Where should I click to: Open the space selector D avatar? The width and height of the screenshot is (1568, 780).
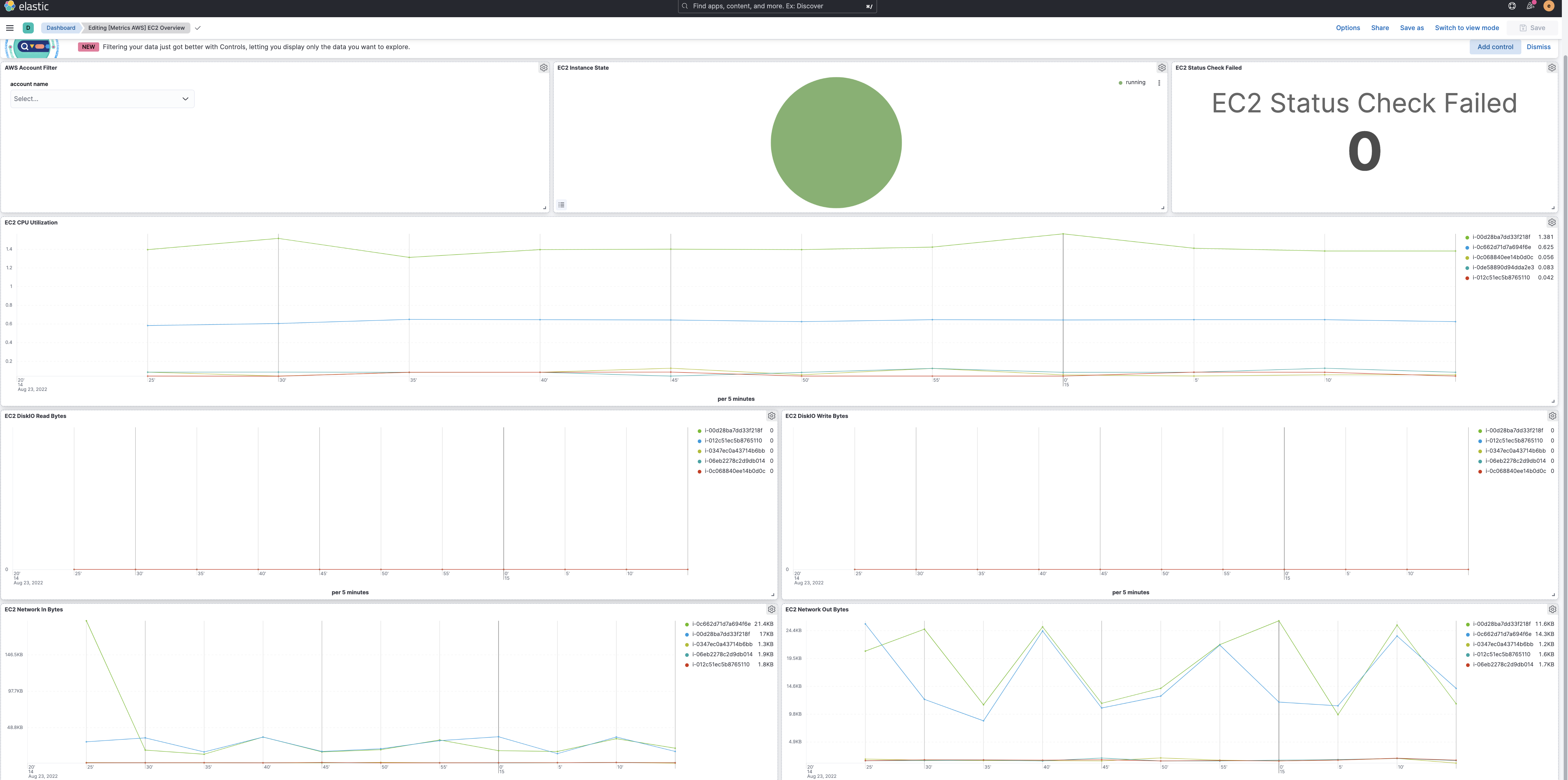pyautogui.click(x=28, y=28)
